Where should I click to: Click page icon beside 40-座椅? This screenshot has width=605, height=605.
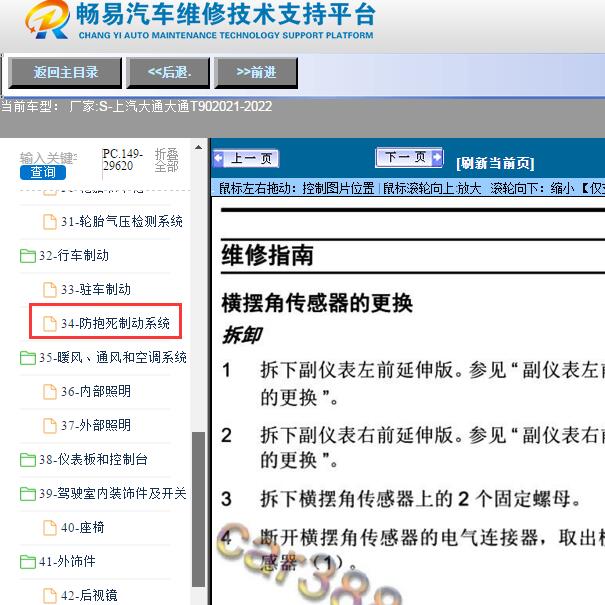[50, 527]
